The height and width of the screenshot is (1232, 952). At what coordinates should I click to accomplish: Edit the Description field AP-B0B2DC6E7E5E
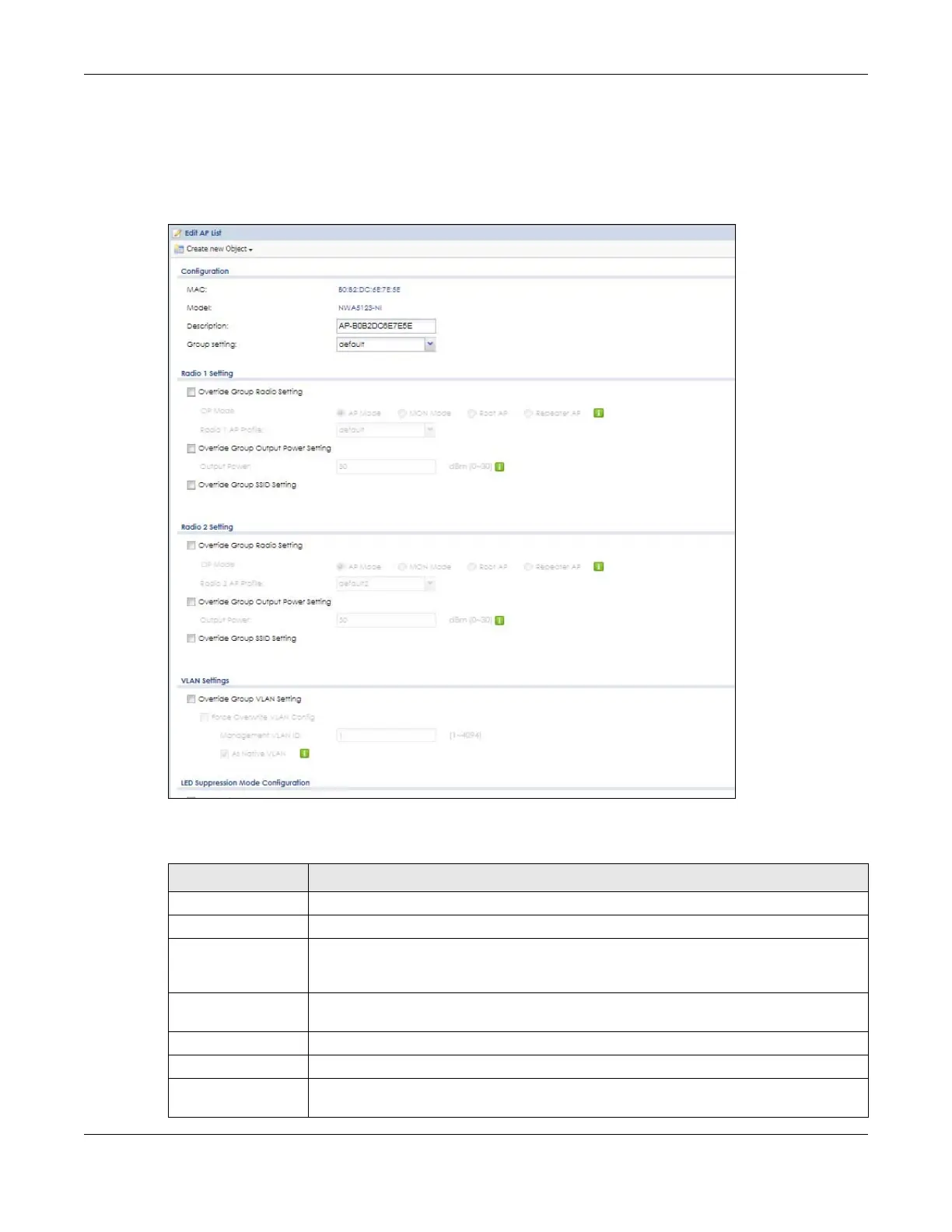coord(386,326)
